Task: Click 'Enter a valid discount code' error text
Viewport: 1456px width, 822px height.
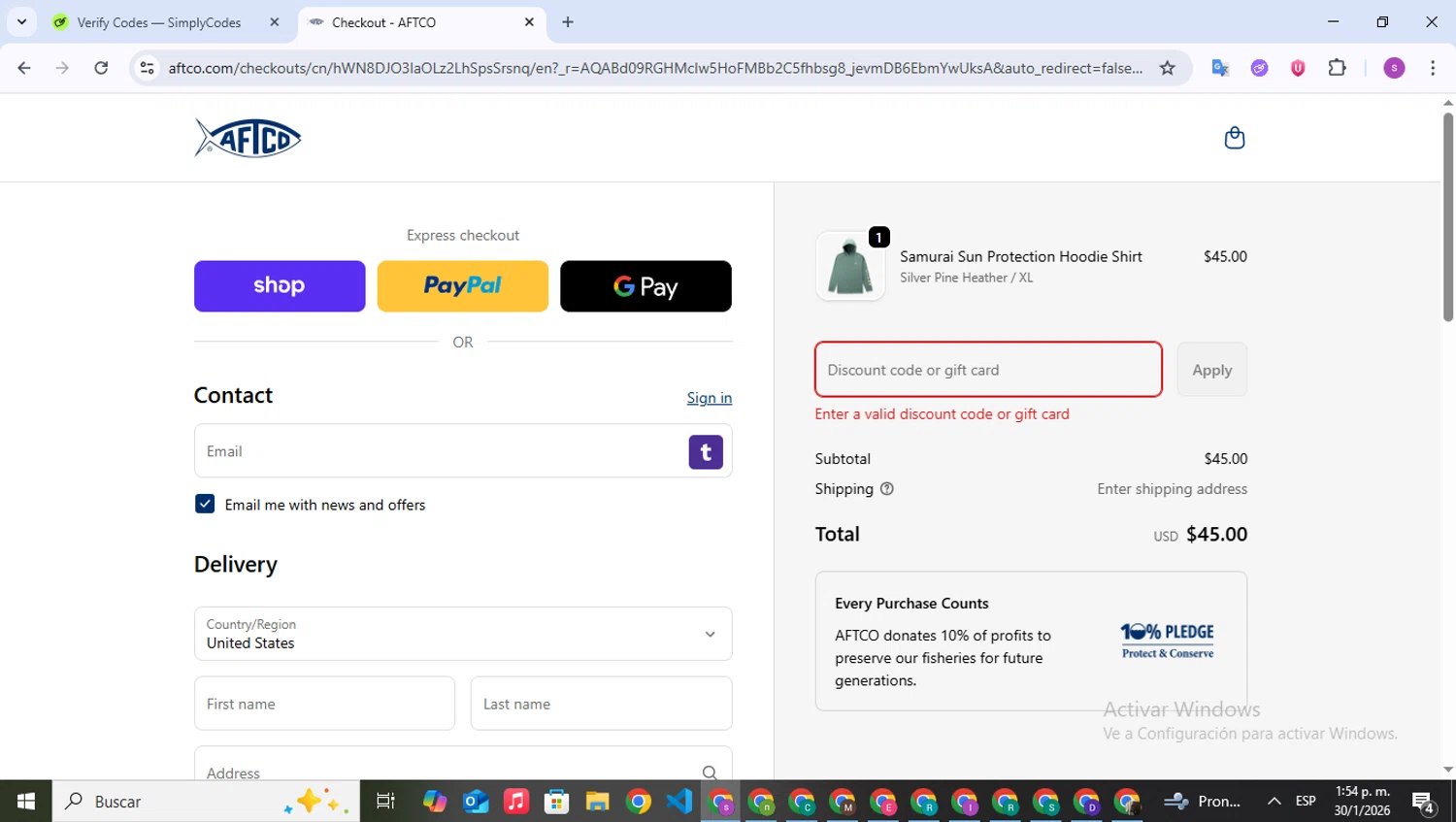Action: pos(942,414)
